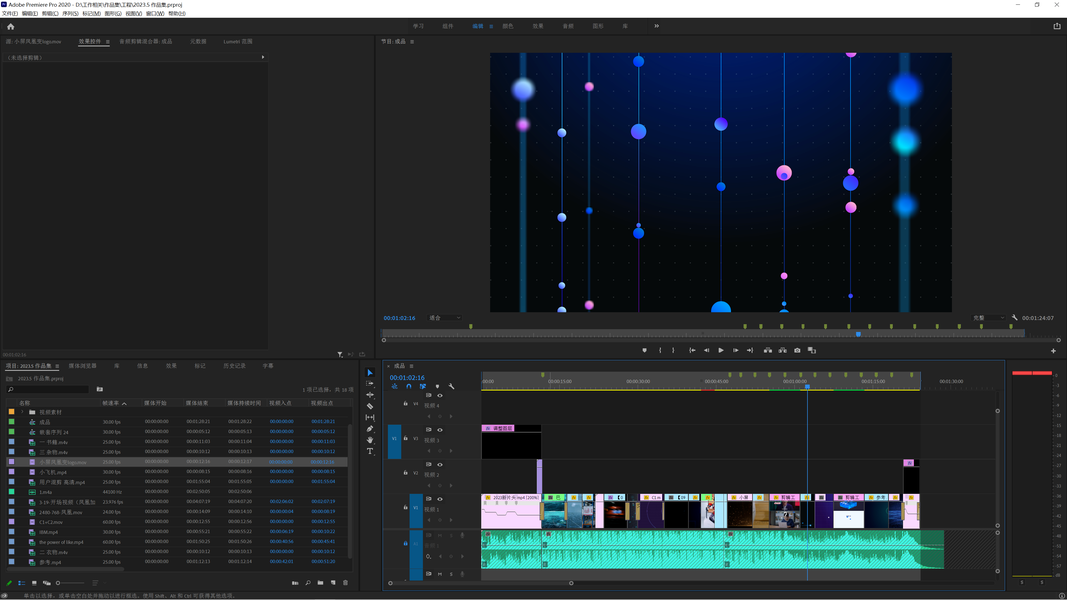Toggle Project read-only pencil icon

tap(9, 583)
